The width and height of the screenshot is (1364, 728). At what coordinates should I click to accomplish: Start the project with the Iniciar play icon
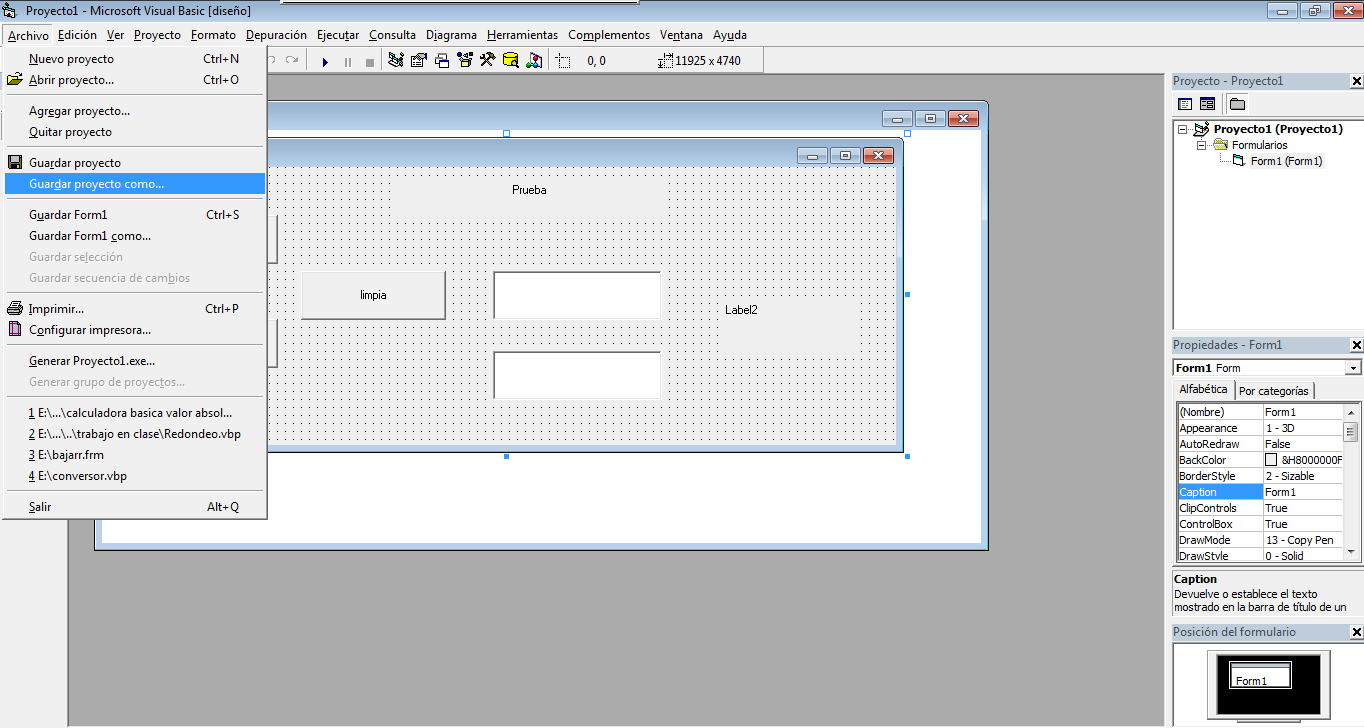325,61
